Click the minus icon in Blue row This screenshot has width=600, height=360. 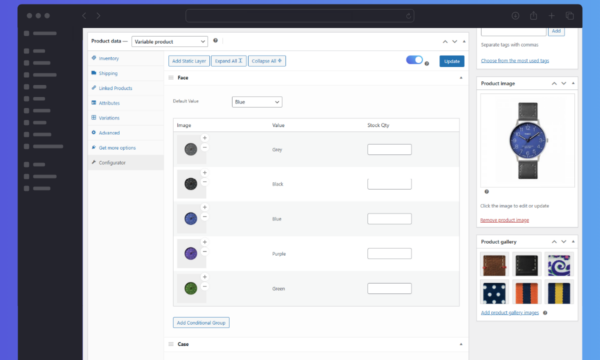(x=205, y=217)
